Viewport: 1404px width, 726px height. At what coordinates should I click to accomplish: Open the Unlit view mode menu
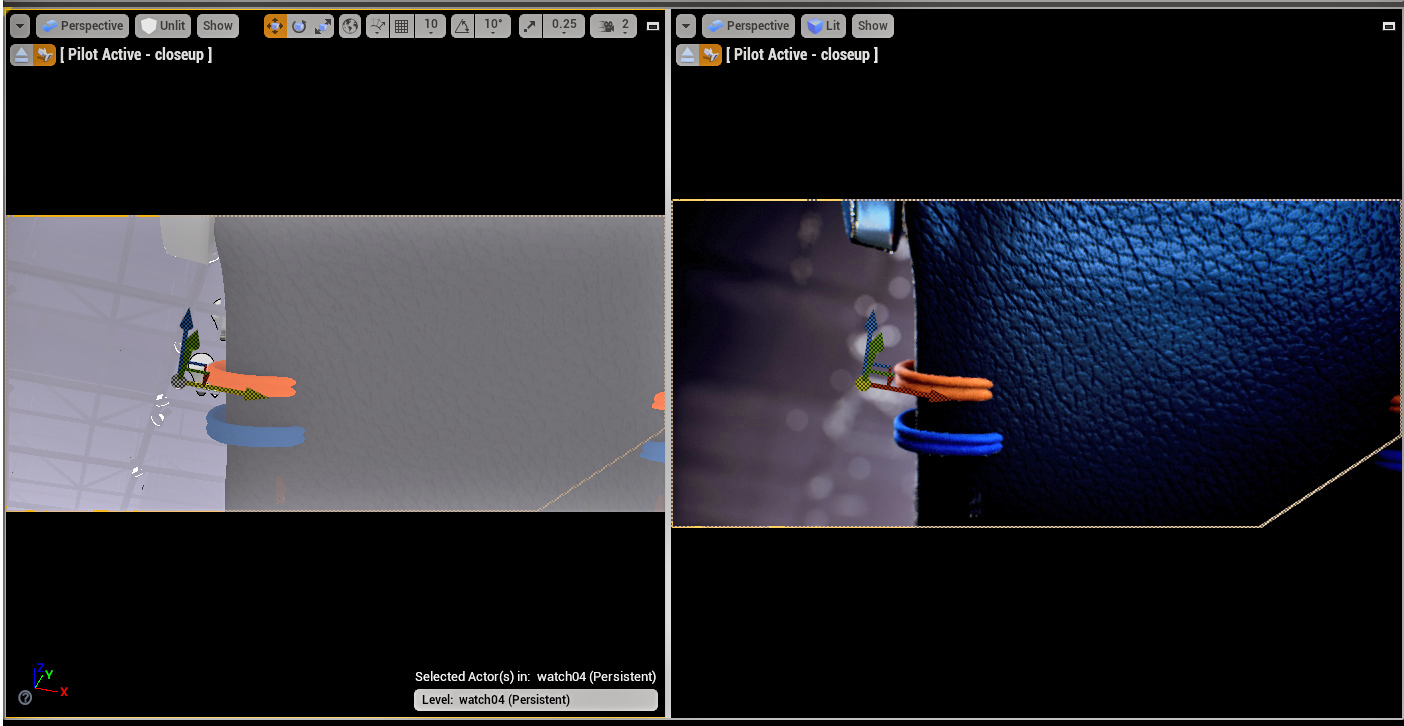(163, 26)
